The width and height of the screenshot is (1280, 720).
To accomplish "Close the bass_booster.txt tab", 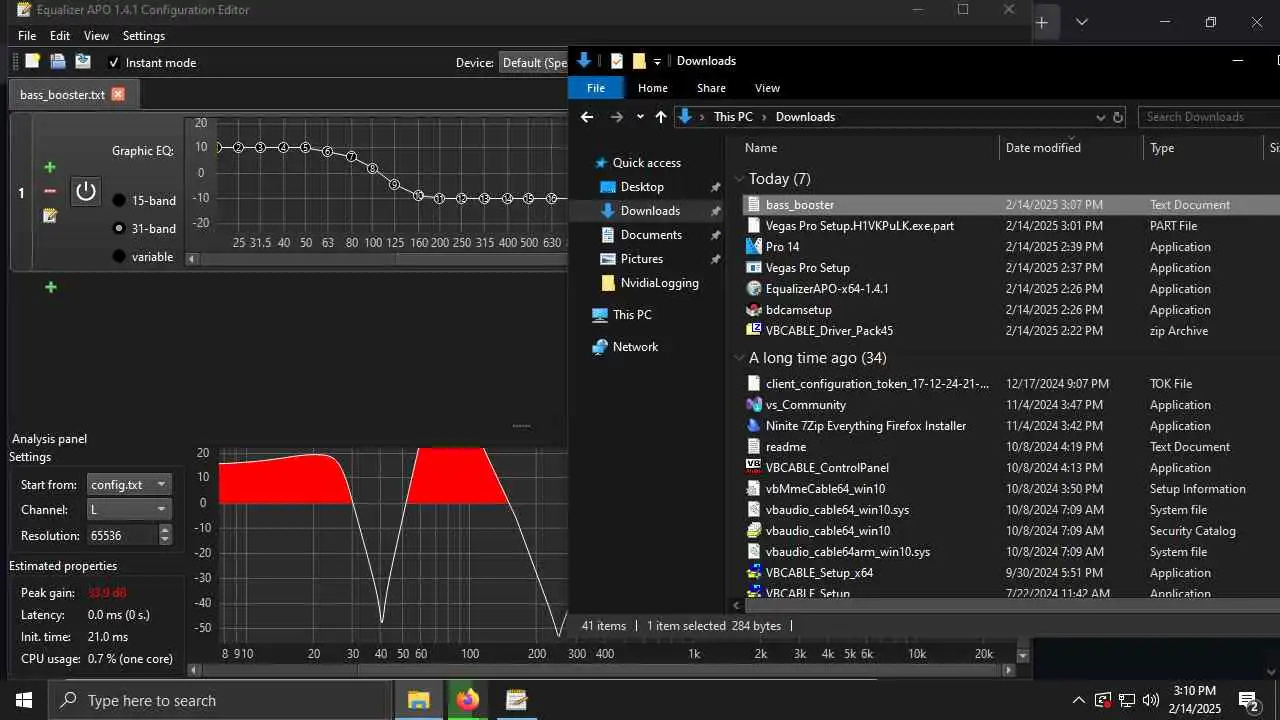I will [118, 94].
